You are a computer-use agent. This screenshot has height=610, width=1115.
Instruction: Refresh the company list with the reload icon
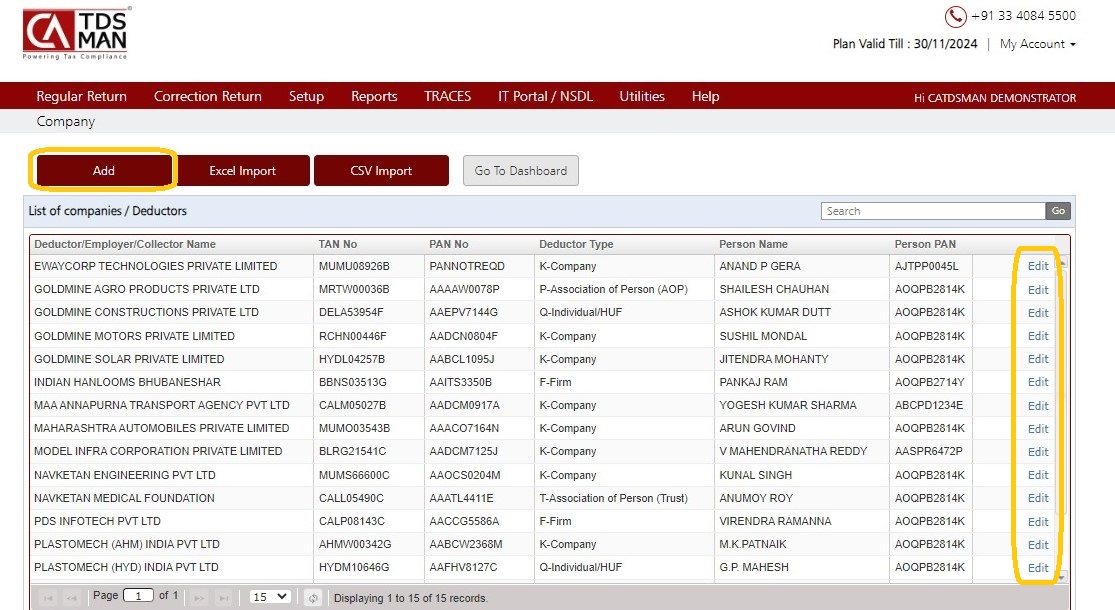[x=313, y=598]
